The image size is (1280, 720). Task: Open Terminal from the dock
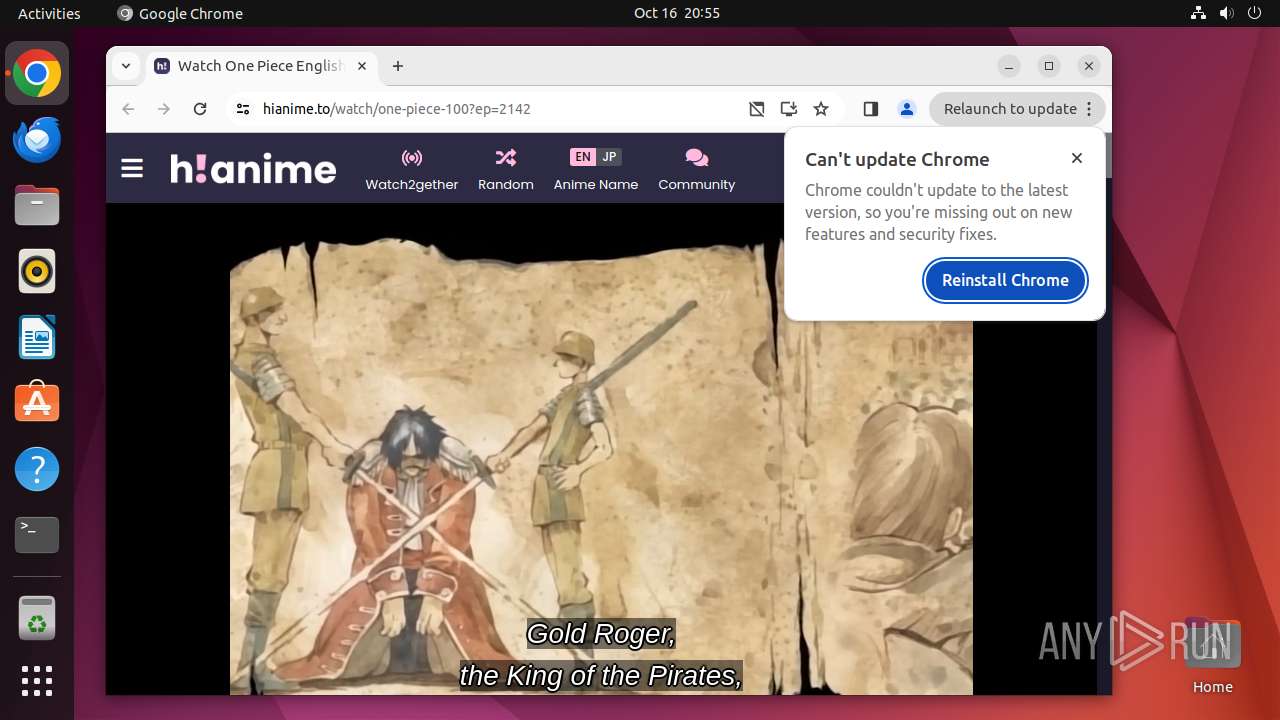point(37,535)
